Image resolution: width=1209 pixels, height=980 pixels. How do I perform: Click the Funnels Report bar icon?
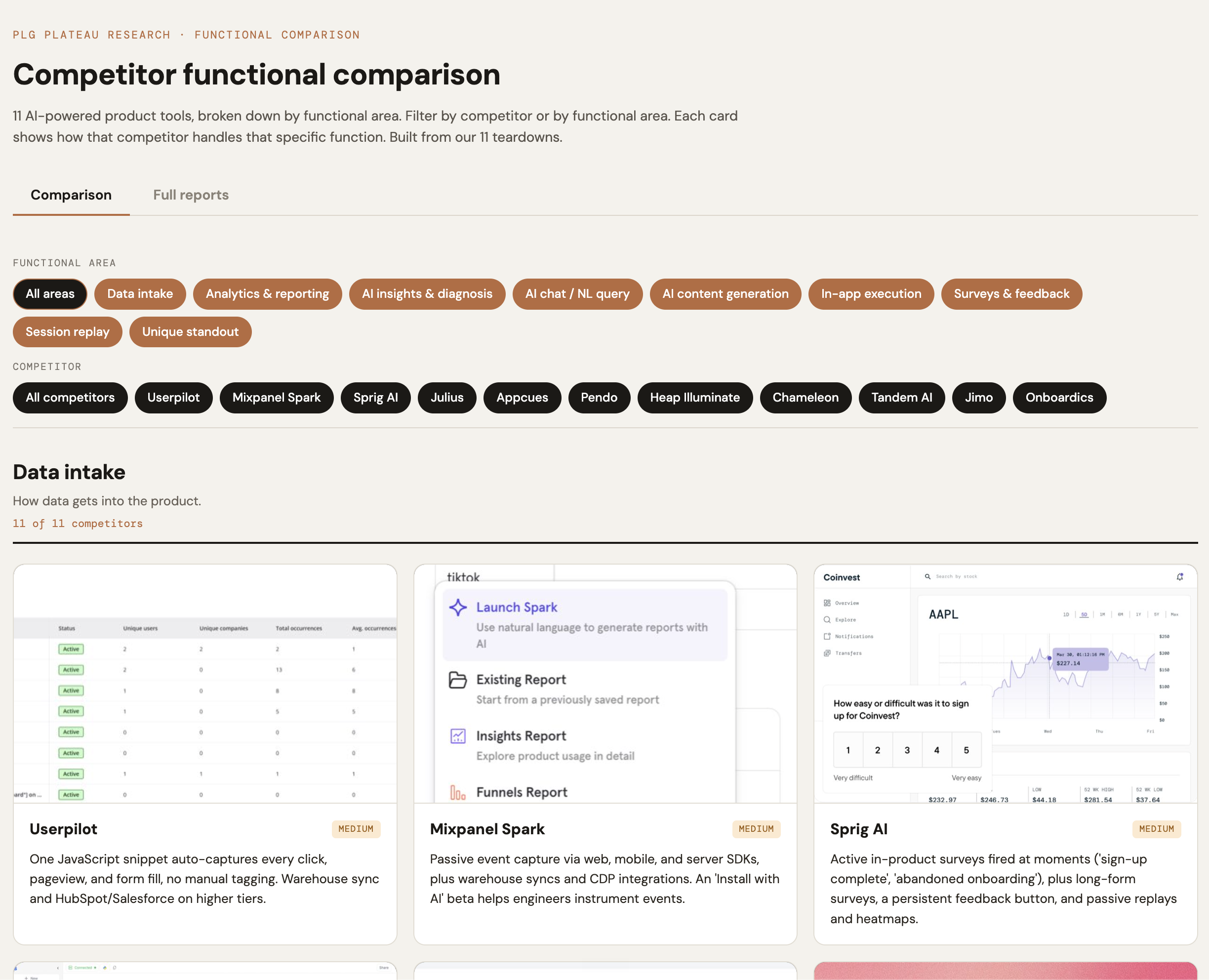pos(458,793)
